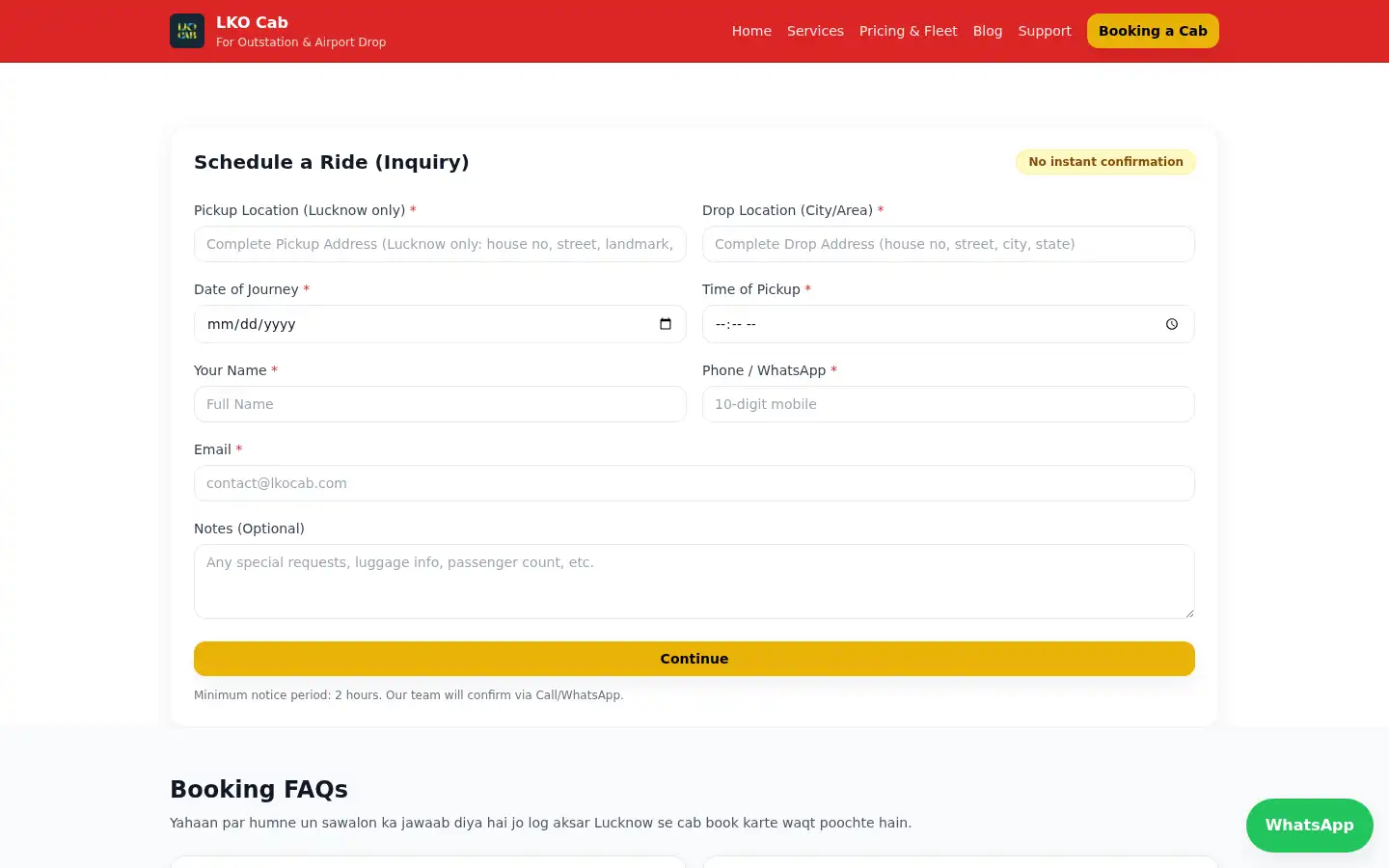Submit the form with Continue
The height and width of the screenshot is (868, 1389).
tap(694, 659)
